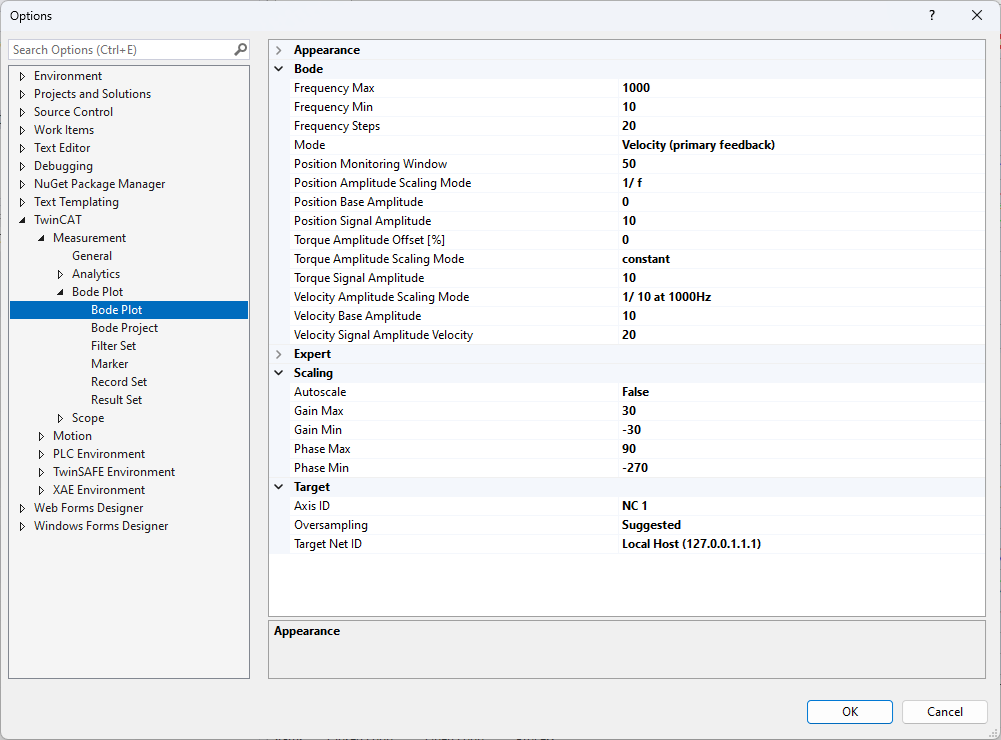Expand the Scope tree node
The height and width of the screenshot is (740, 1001).
click(x=61, y=418)
